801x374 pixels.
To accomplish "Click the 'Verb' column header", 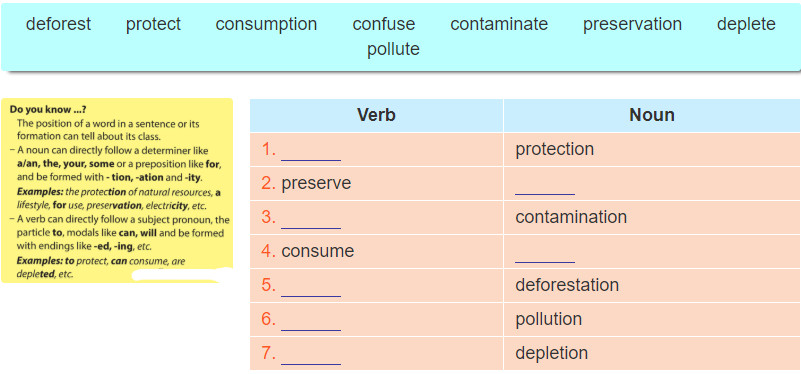I will tap(376, 115).
